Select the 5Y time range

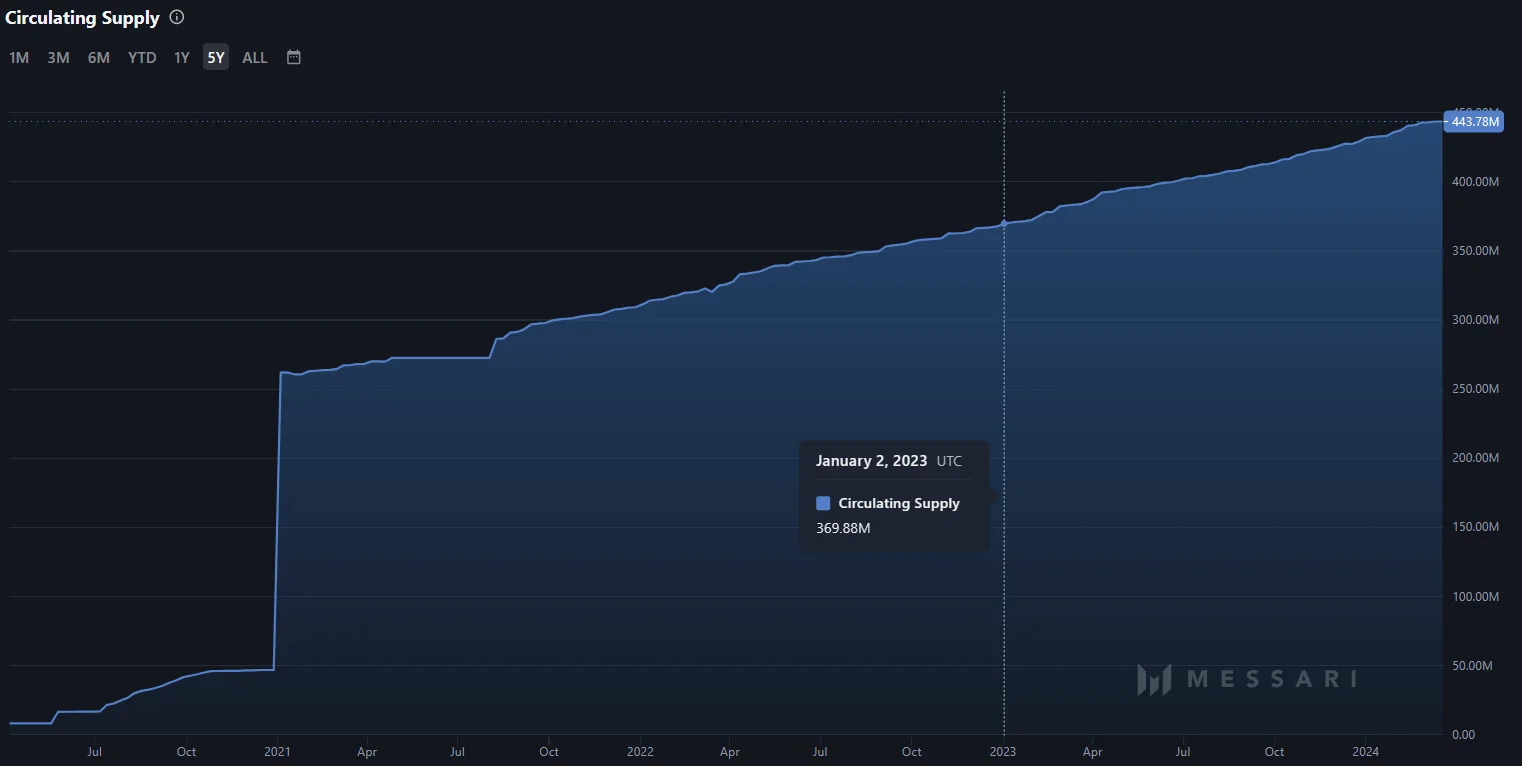click(216, 57)
